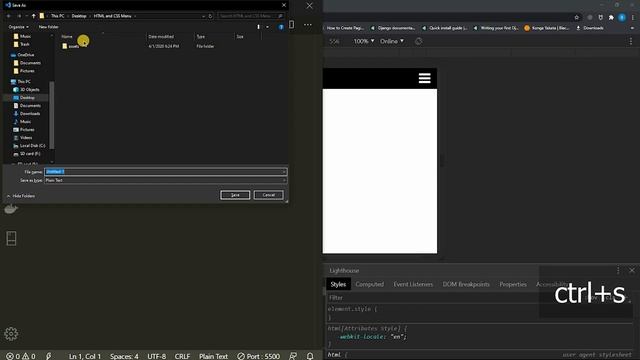This screenshot has width=640, height=360.
Task: Open Chrome extensions puzzle icon
Action: (611, 18)
